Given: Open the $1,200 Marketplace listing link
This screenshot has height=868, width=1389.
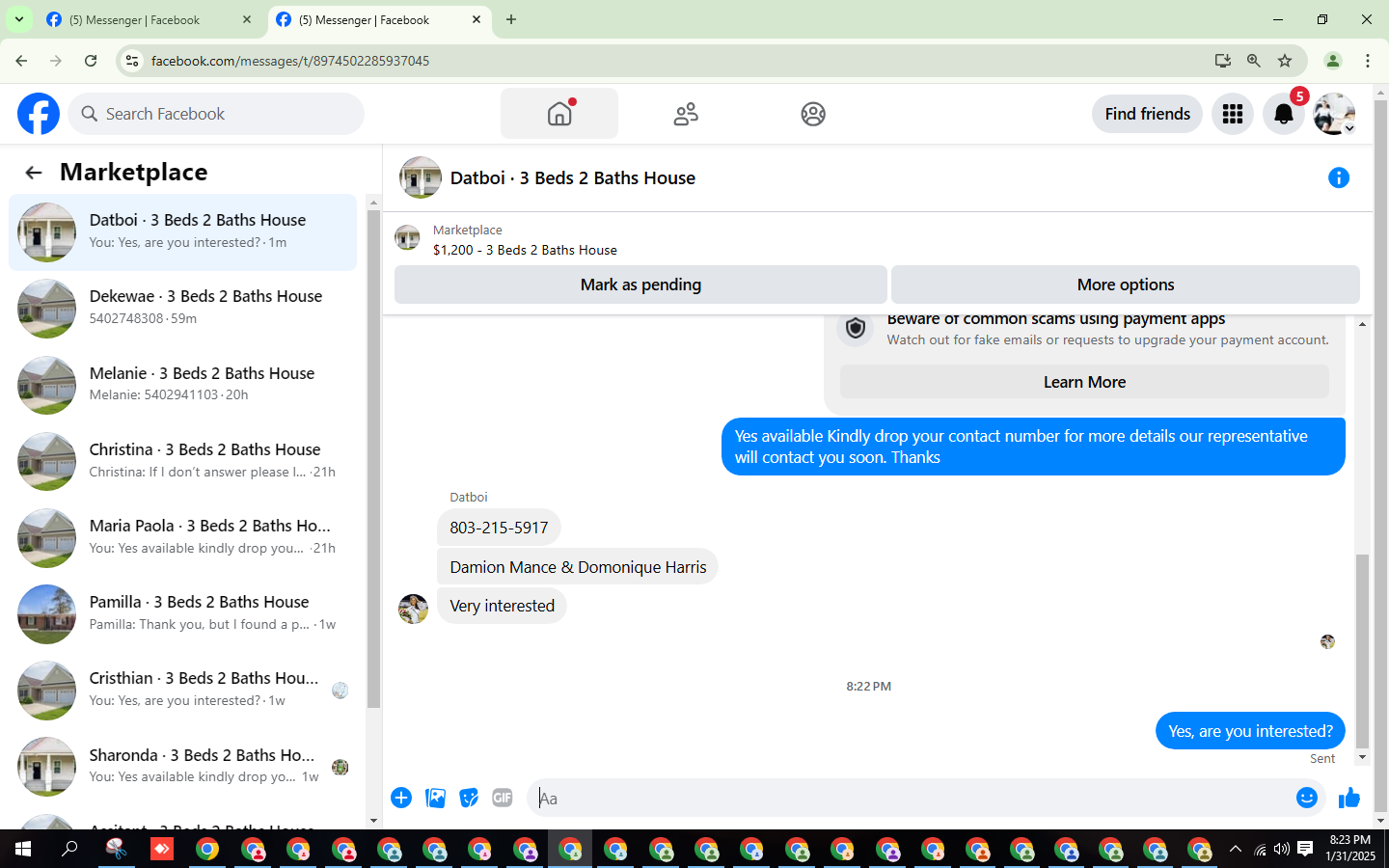Looking at the screenshot, I should point(525,250).
